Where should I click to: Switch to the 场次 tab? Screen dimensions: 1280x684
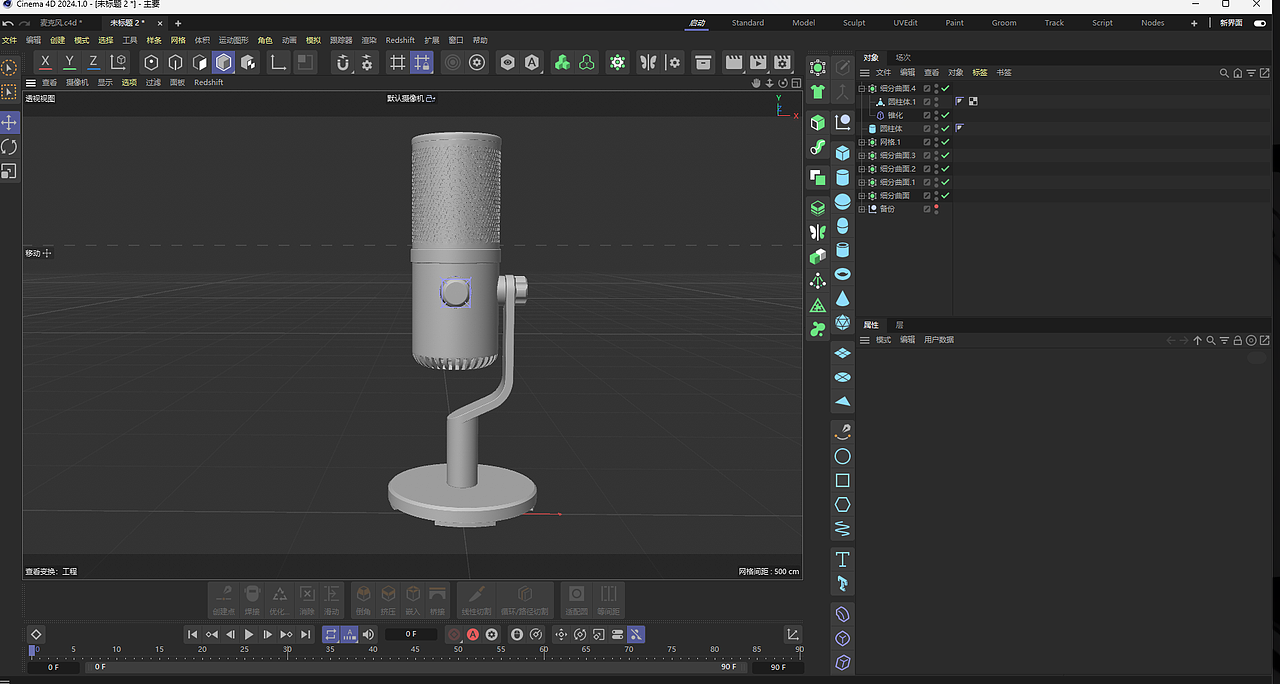pyautogui.click(x=903, y=57)
